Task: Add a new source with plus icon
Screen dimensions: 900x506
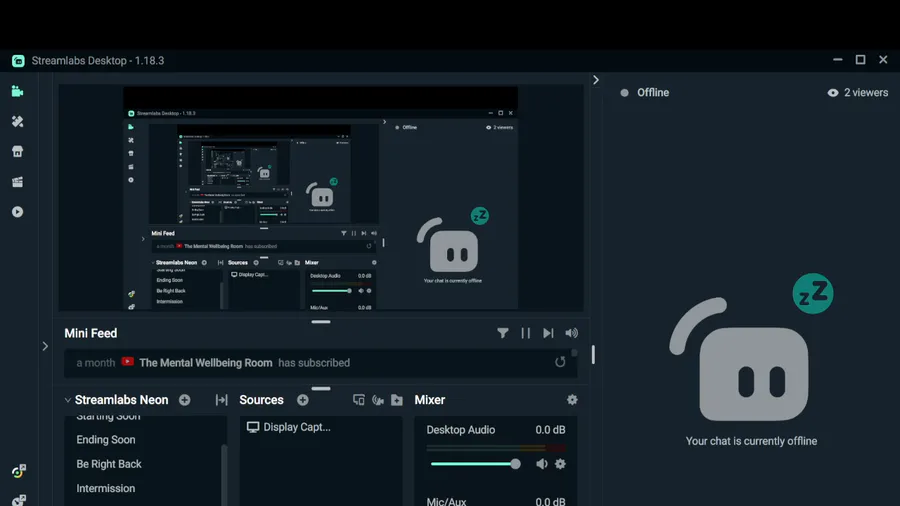Action: click(x=302, y=400)
